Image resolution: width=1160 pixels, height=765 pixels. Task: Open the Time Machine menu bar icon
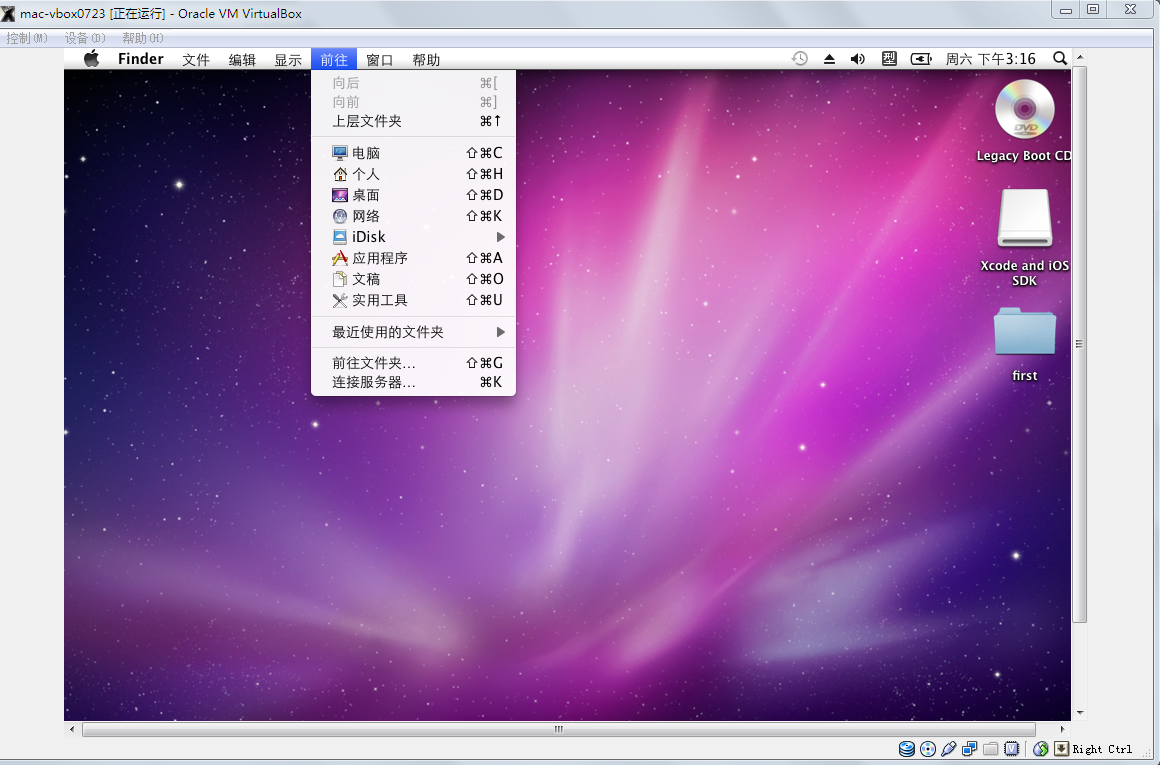[x=800, y=58]
